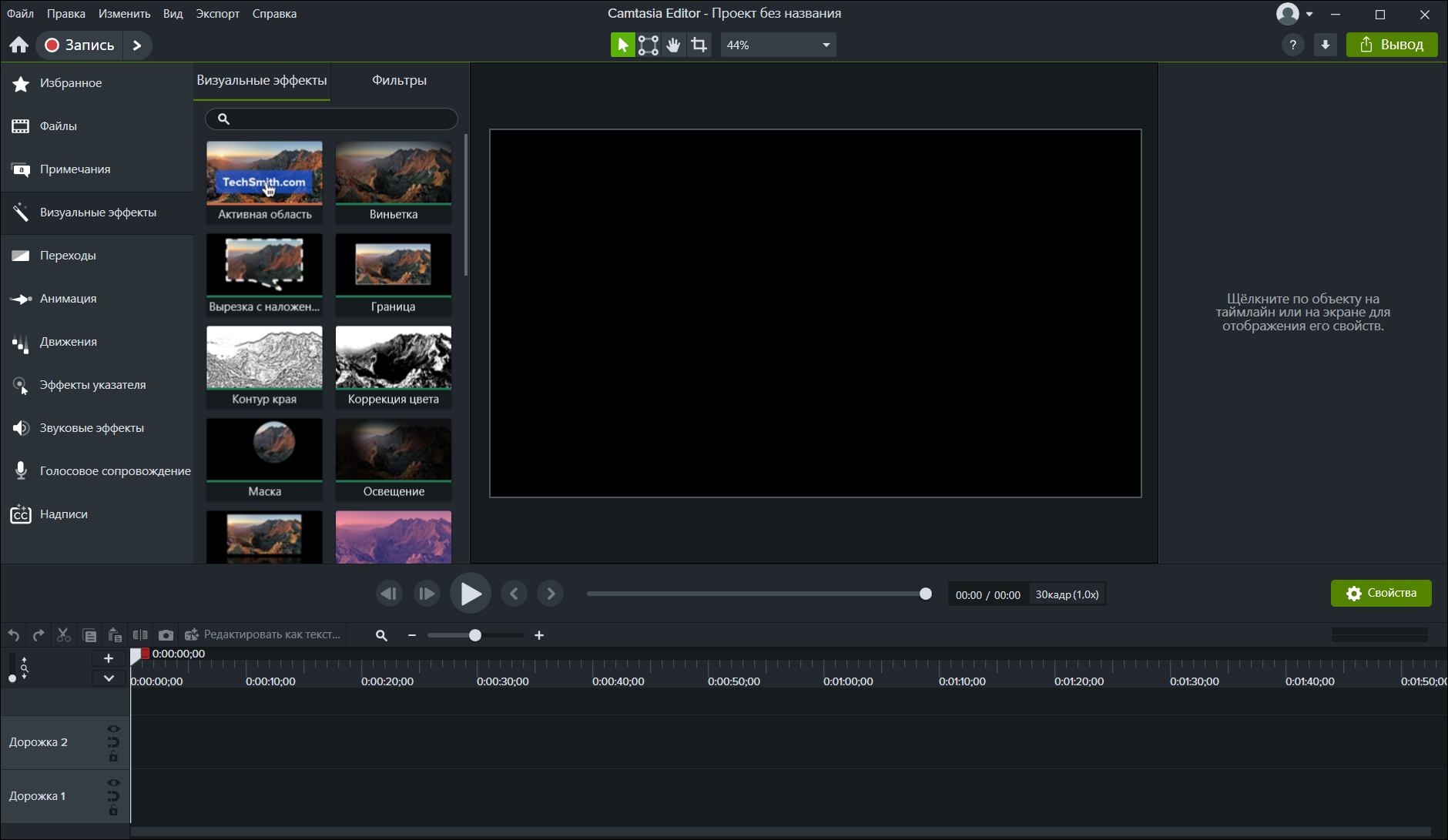Click the timeline zoom slider handle
The height and width of the screenshot is (840, 1448).
pos(475,635)
